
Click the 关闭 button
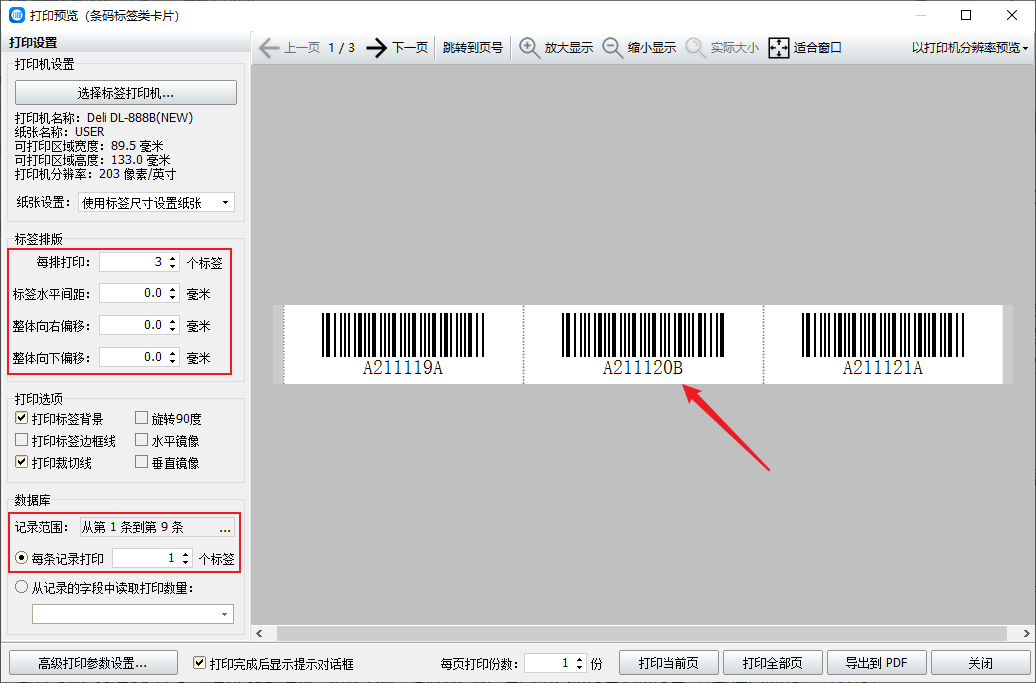[x=980, y=663]
